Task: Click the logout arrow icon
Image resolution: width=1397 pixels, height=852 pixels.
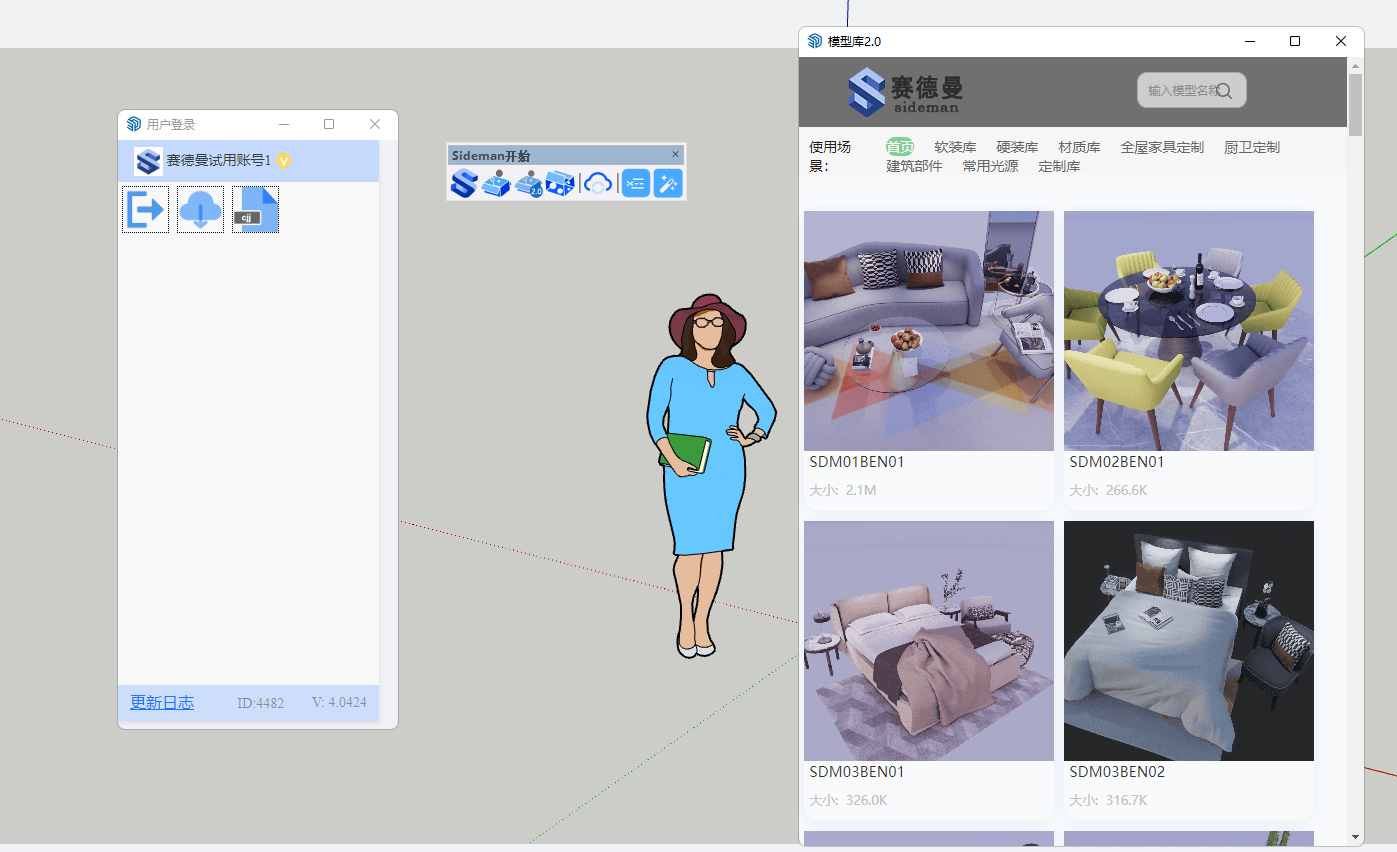Action: tap(146, 209)
